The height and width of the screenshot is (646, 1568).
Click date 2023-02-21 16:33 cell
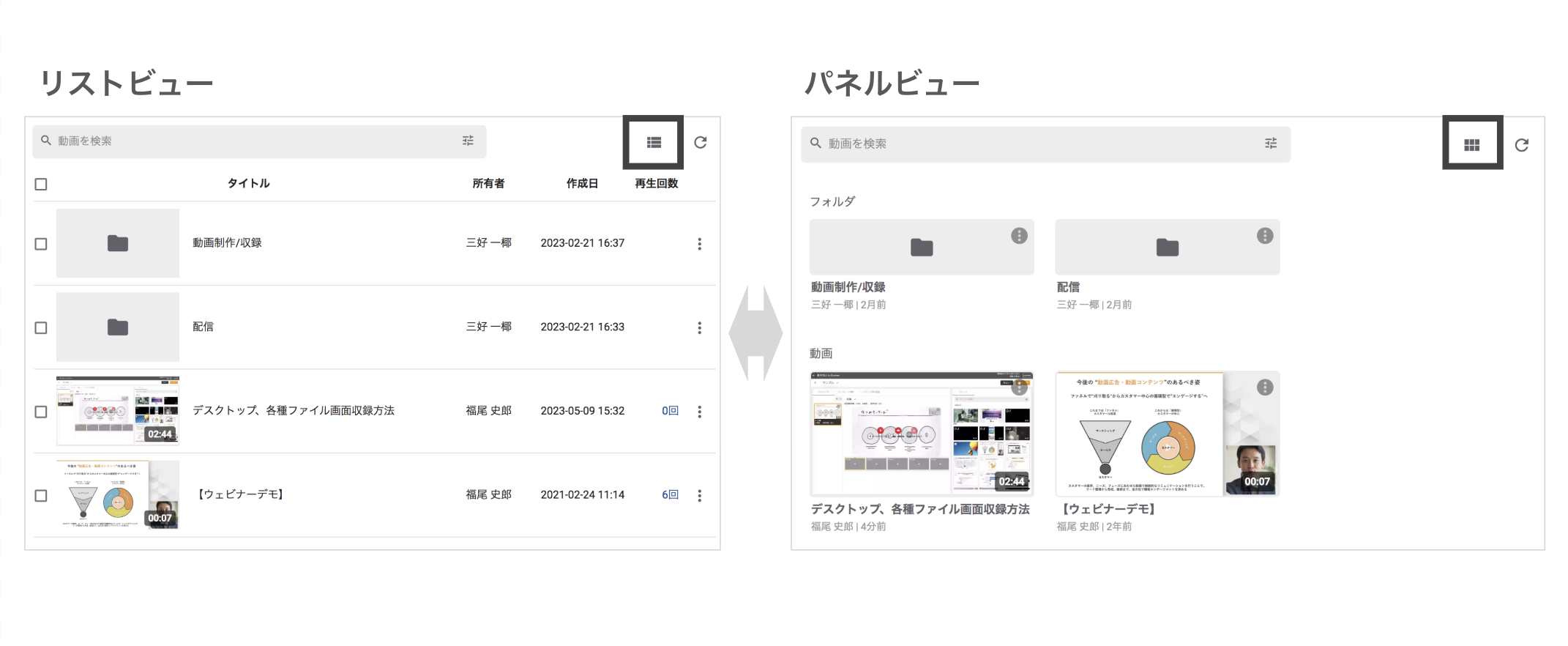pyautogui.click(x=583, y=327)
